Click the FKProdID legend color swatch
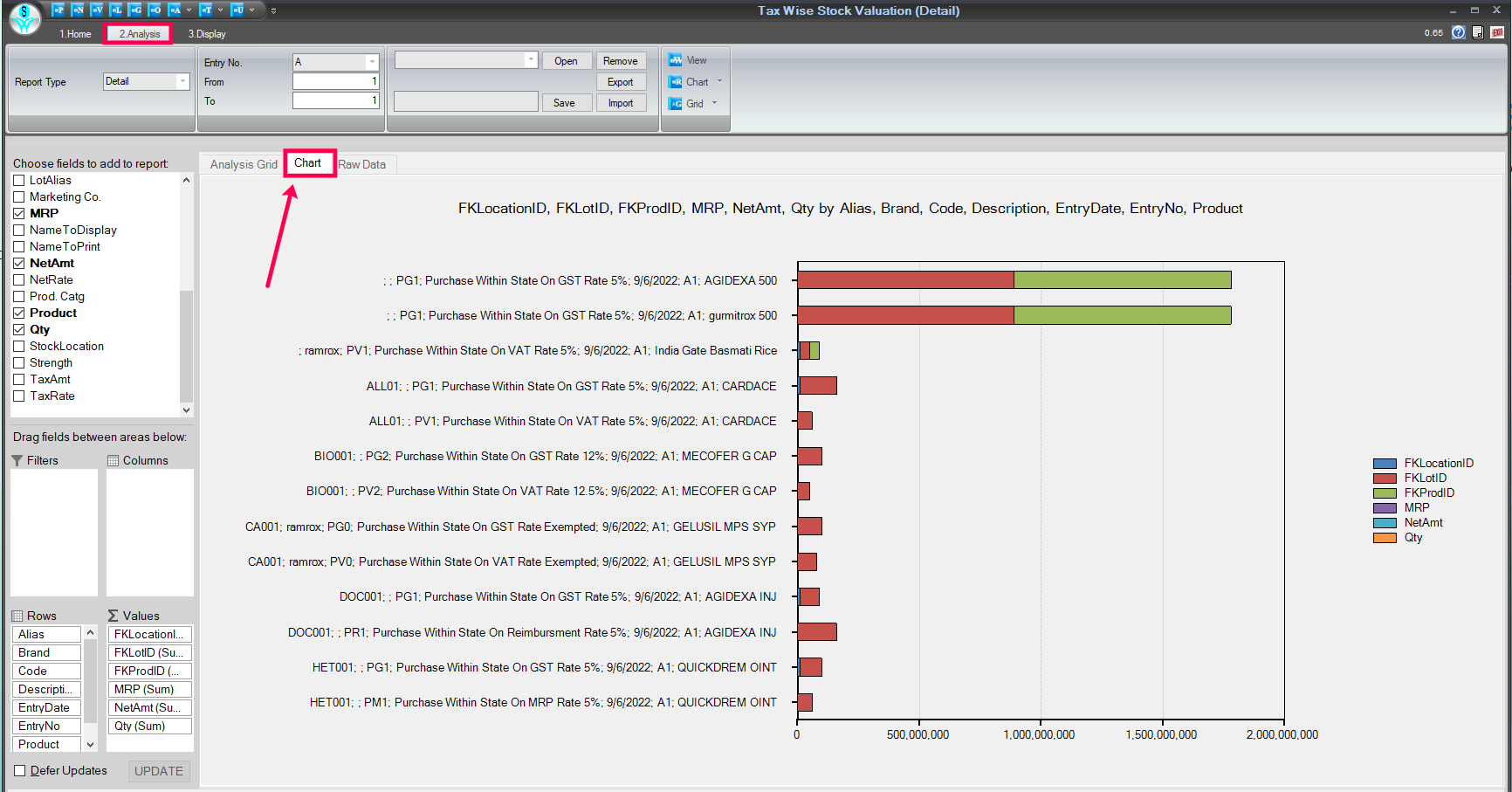The height and width of the screenshot is (792, 1512). click(x=1385, y=493)
